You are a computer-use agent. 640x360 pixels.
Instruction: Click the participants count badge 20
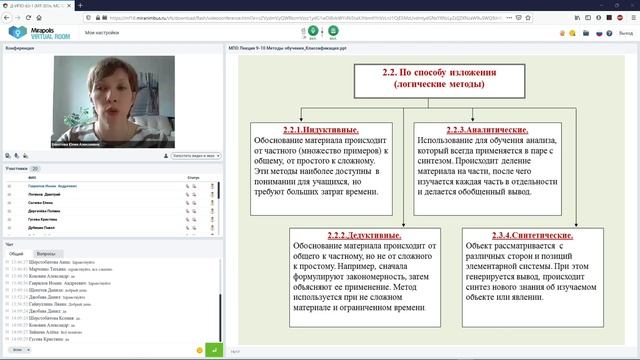coord(35,168)
